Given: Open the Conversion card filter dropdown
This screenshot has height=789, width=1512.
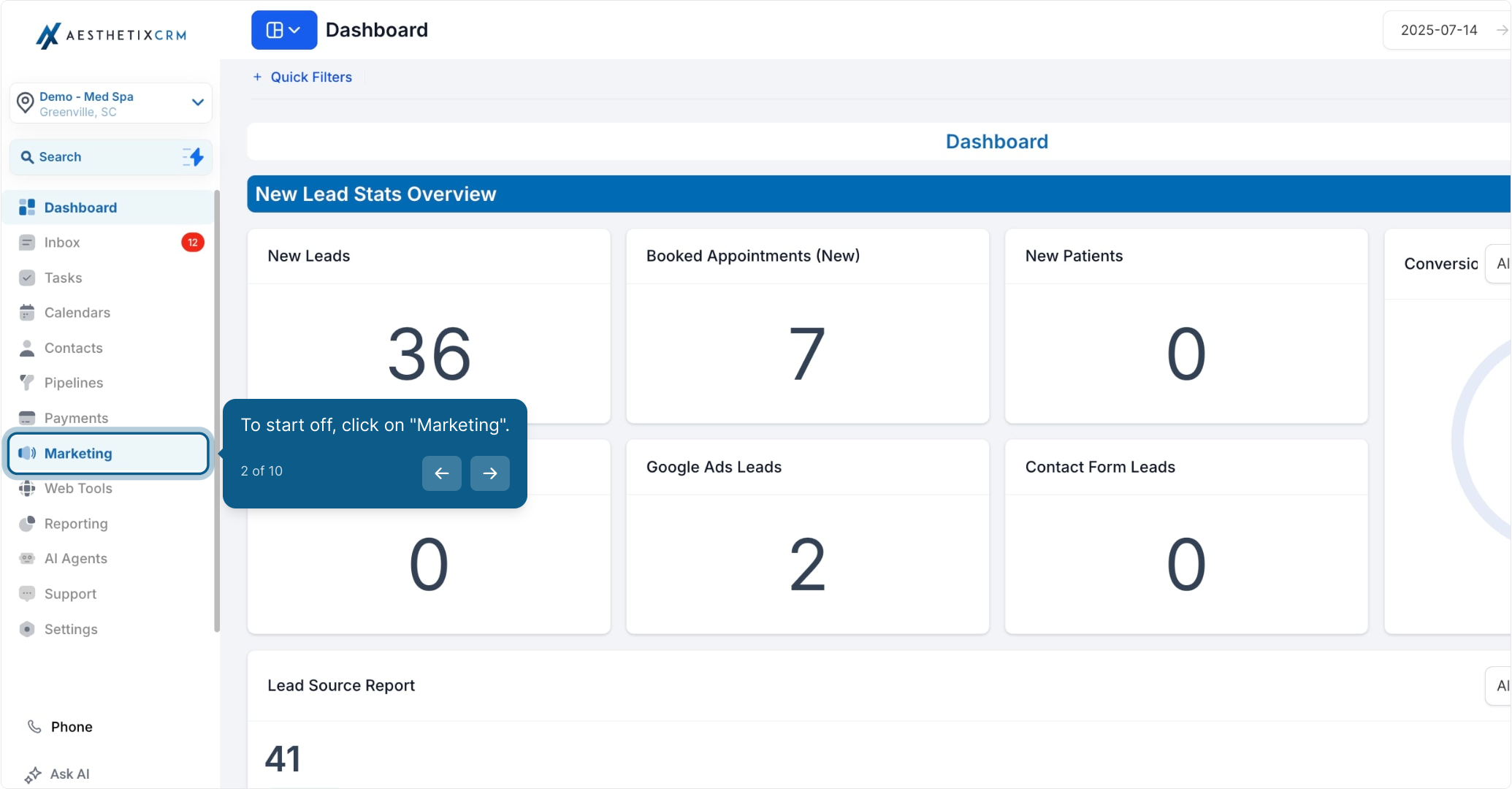Looking at the screenshot, I should point(1498,264).
